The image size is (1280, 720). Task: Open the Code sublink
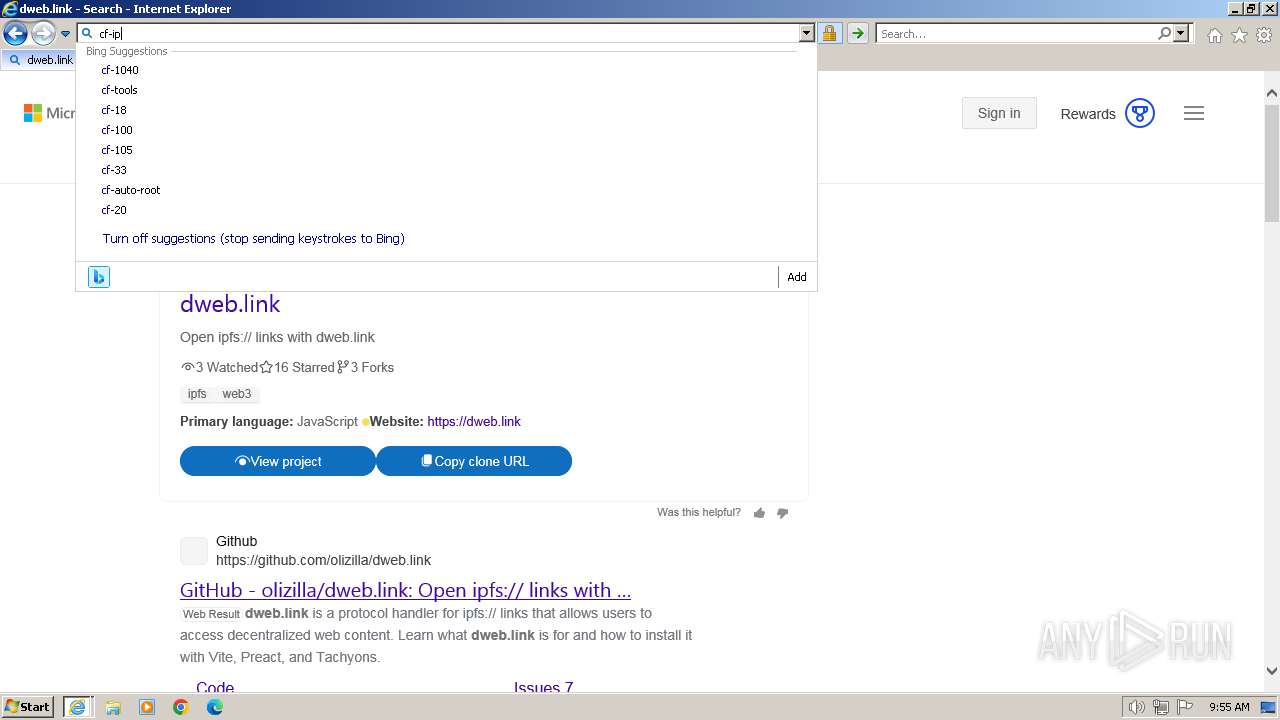point(215,687)
